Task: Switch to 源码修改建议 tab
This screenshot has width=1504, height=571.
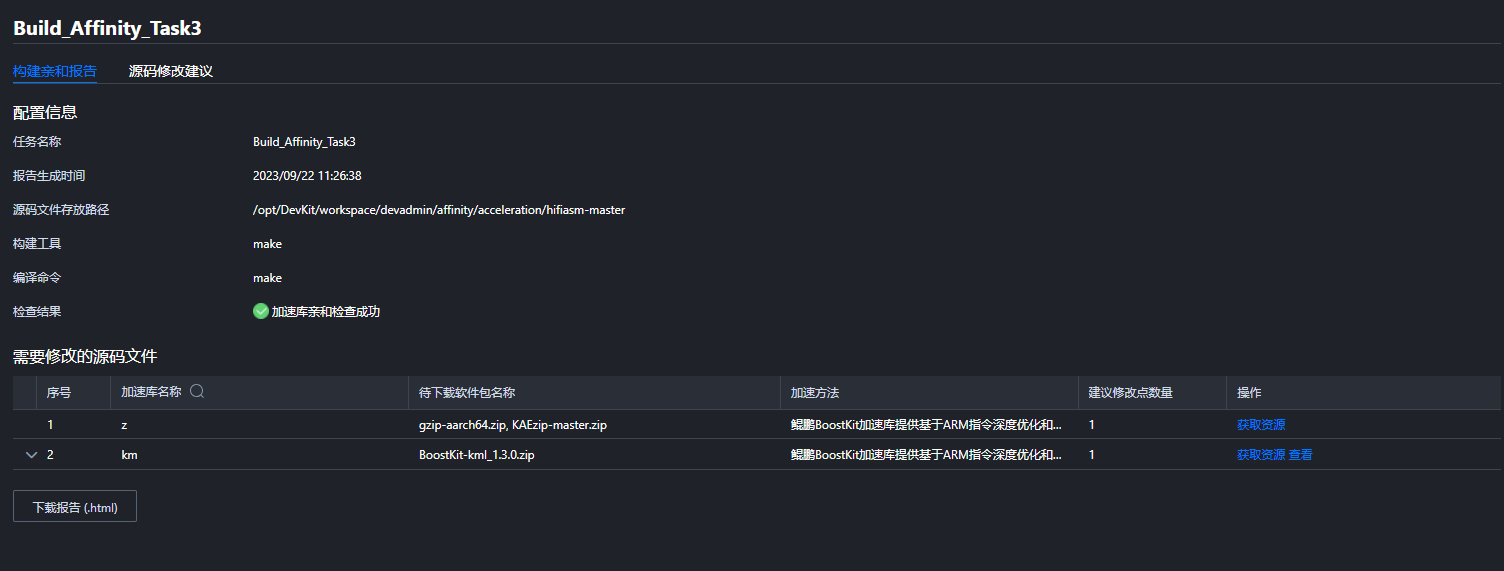Action: click(171, 71)
